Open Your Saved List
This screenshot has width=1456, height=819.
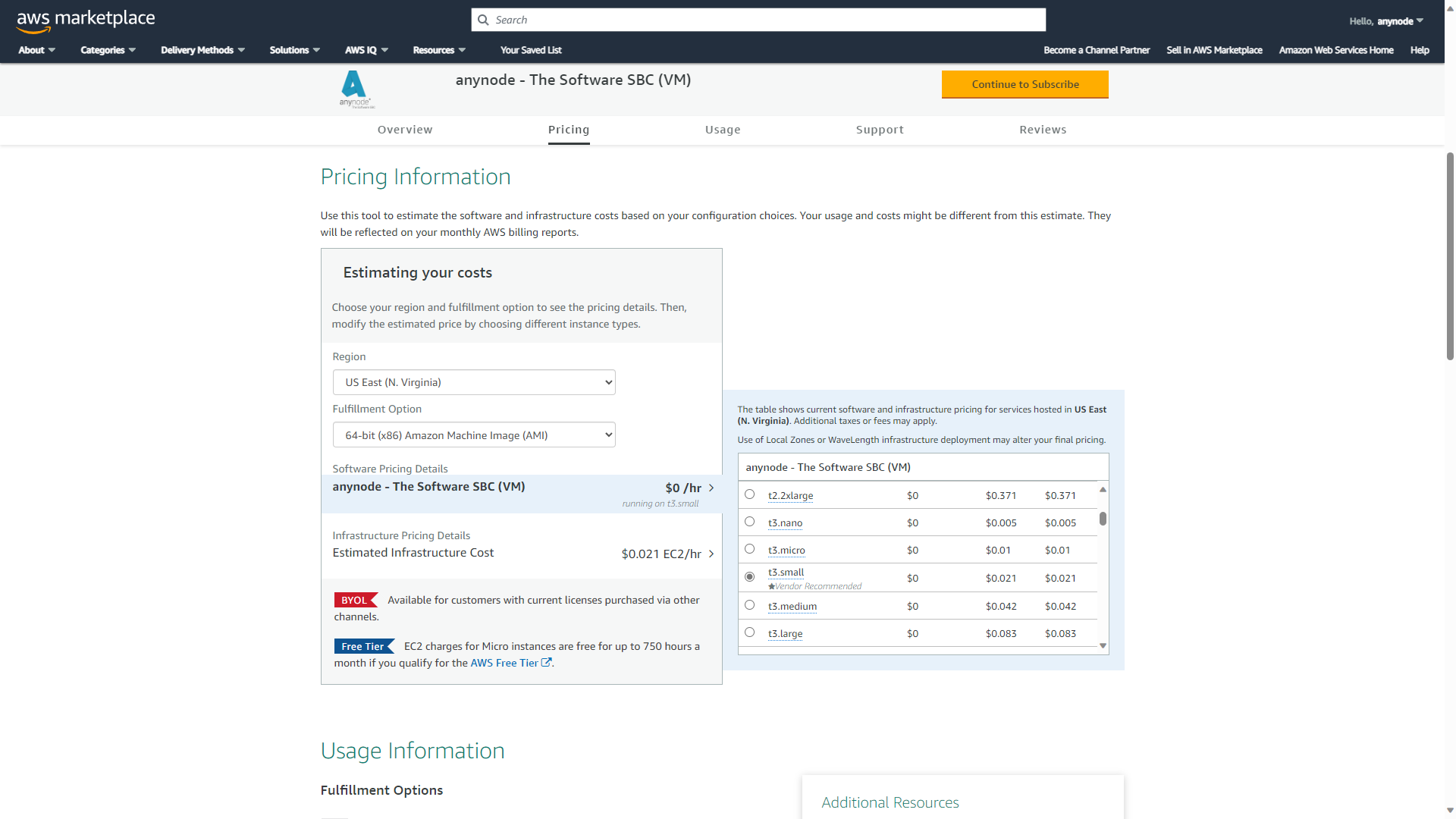(x=531, y=50)
